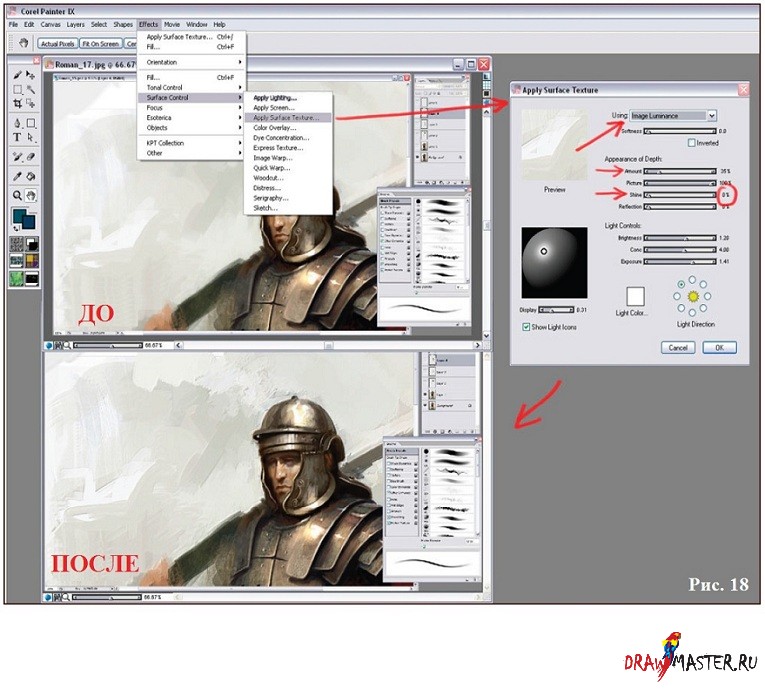Select the Eraser tool

click(x=31, y=157)
